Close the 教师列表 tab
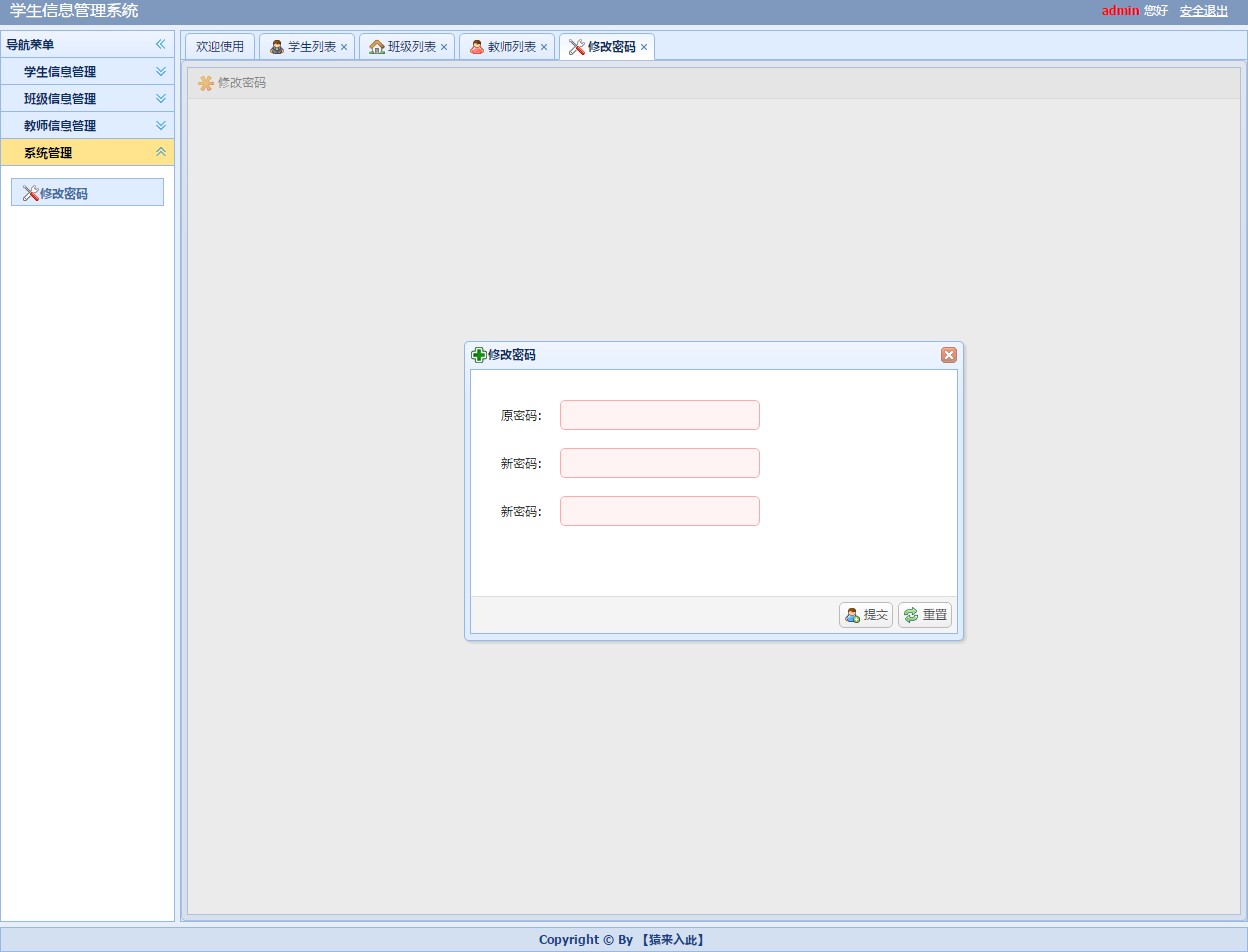 tap(544, 47)
